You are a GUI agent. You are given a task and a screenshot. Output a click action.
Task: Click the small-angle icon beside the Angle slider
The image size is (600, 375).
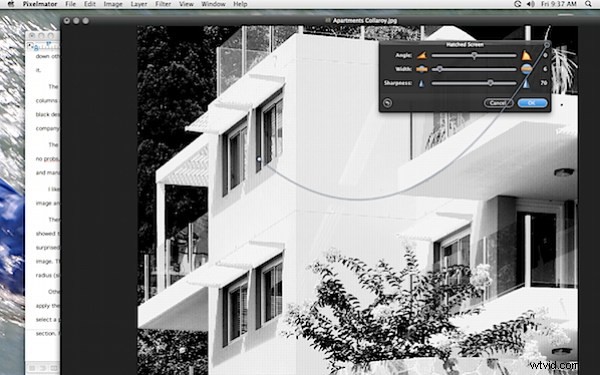pos(421,56)
